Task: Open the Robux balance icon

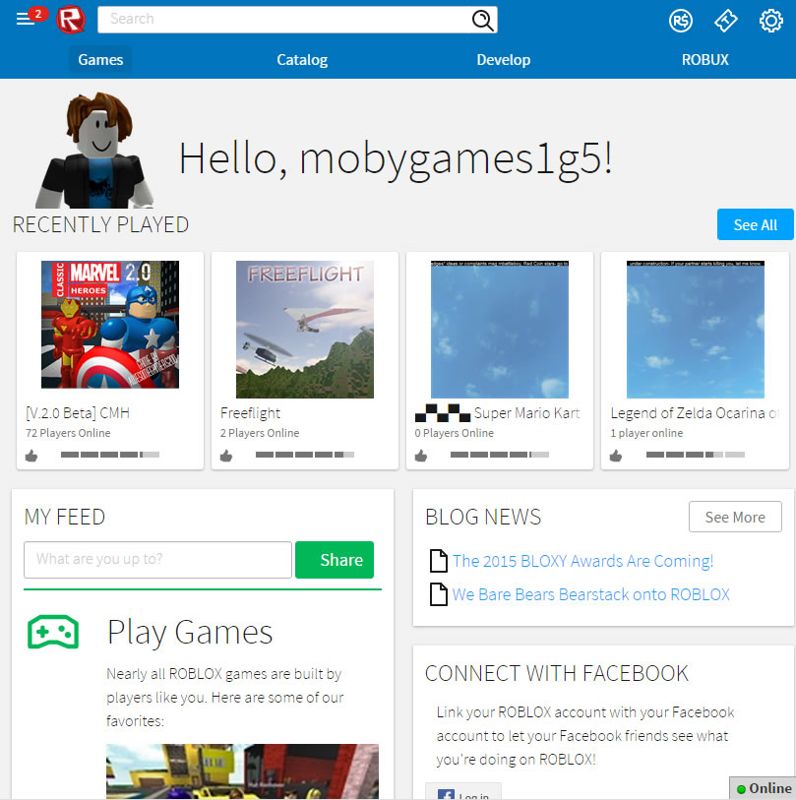Action: [681, 21]
